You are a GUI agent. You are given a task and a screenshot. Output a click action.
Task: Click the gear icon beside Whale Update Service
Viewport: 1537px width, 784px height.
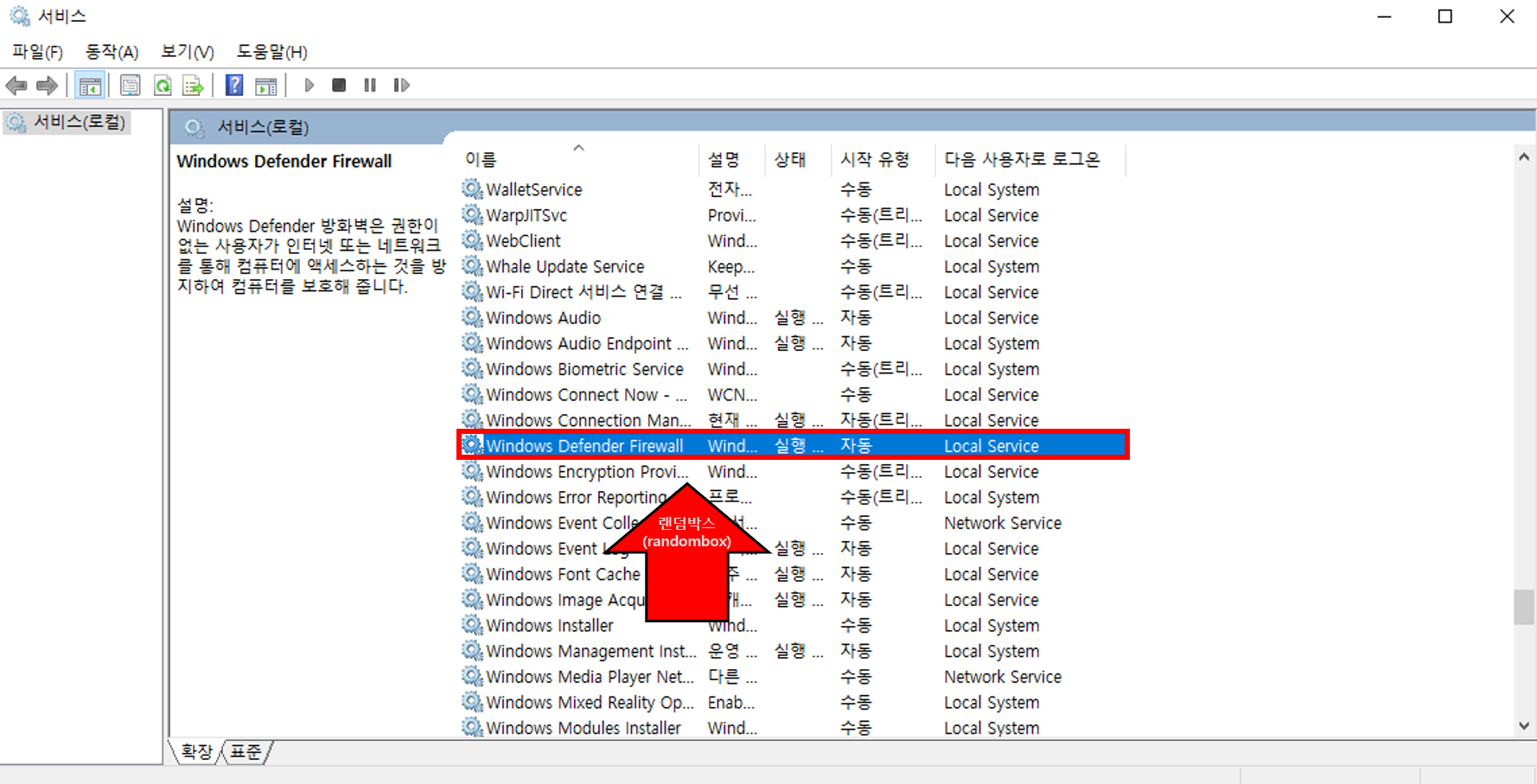point(472,266)
